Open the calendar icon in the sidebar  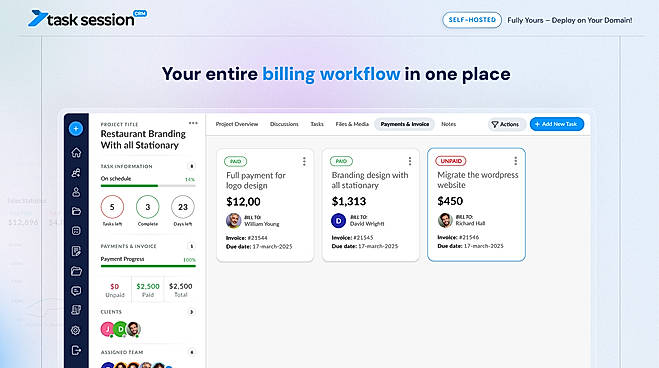(x=76, y=231)
